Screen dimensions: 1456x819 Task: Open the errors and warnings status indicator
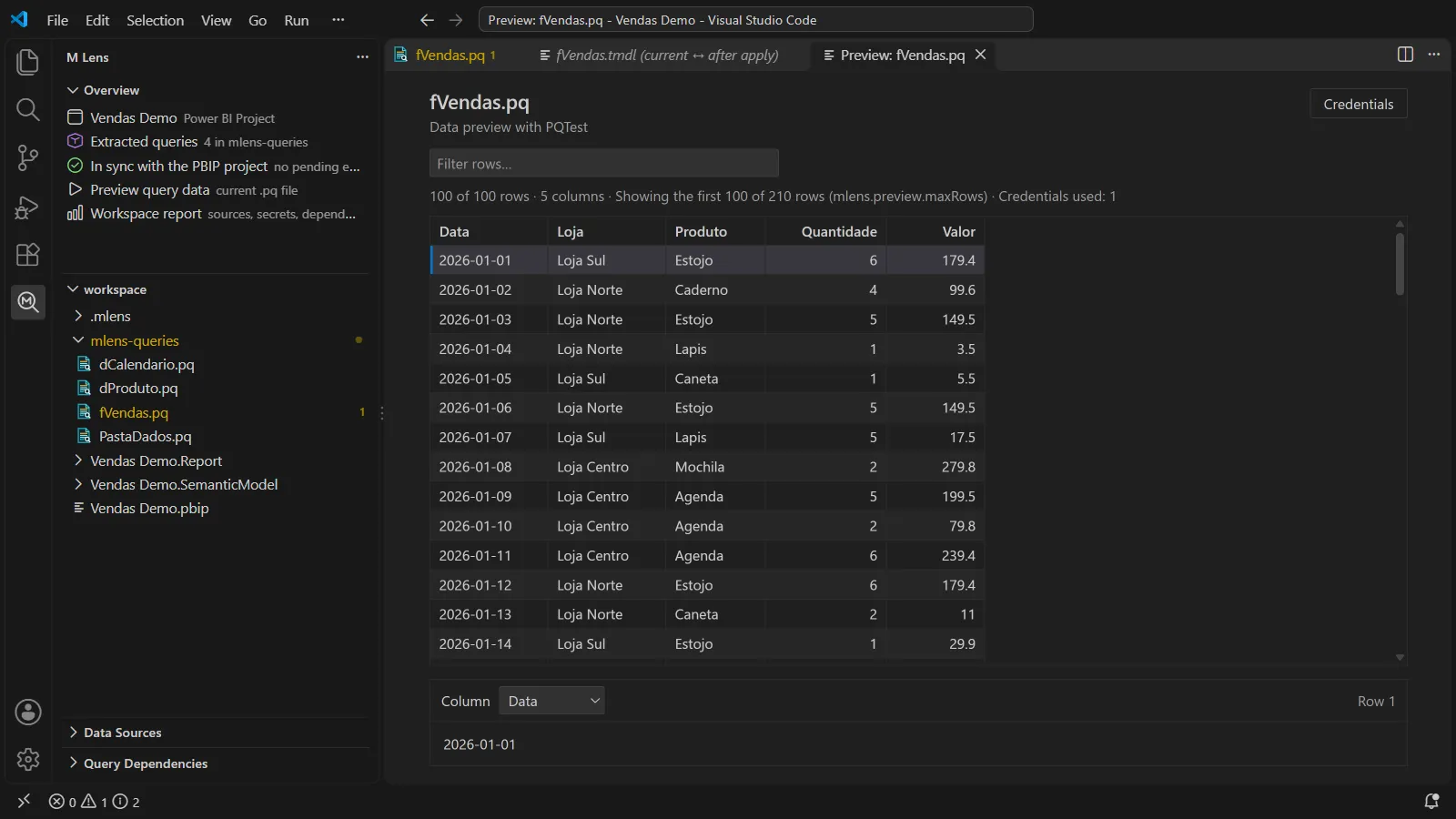(95, 802)
